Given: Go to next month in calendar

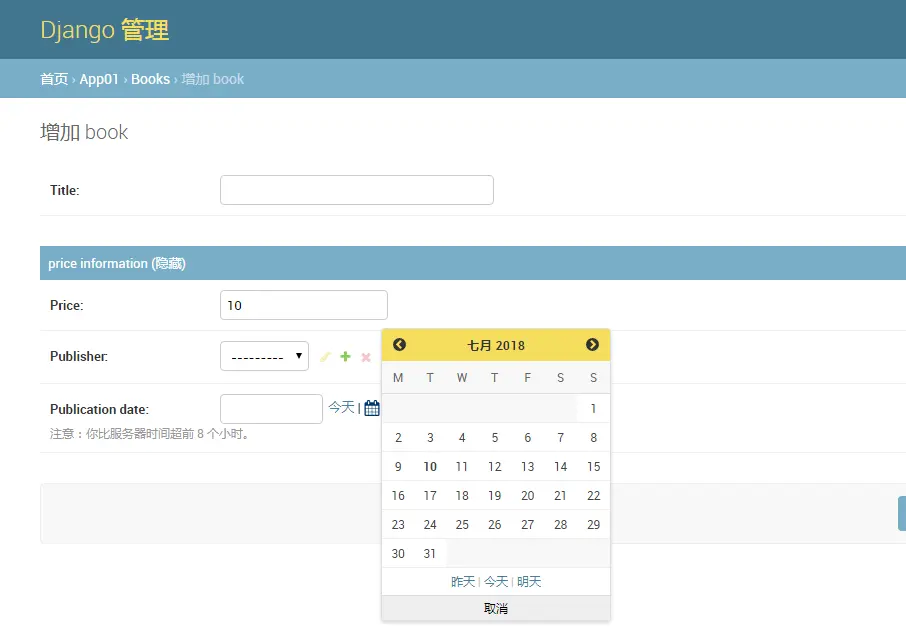Looking at the screenshot, I should click(592, 345).
